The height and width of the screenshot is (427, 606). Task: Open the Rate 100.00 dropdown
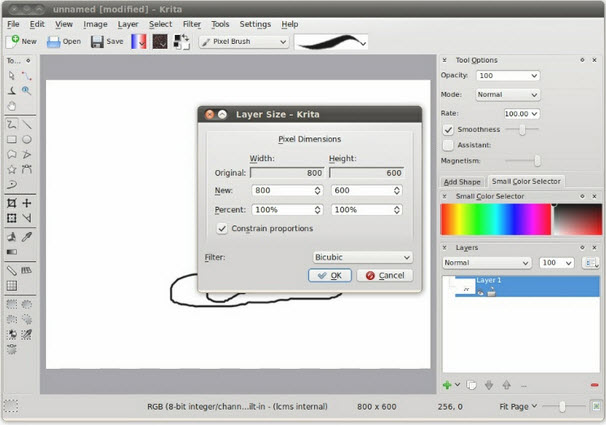pyautogui.click(x=521, y=114)
